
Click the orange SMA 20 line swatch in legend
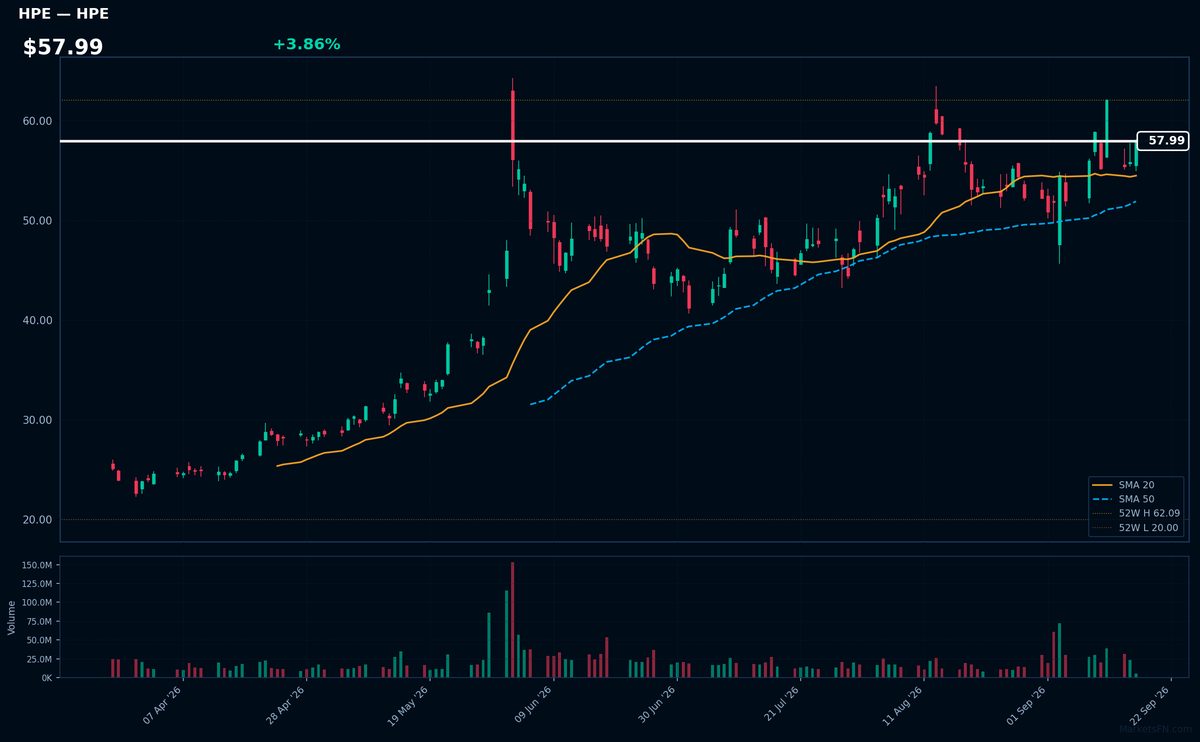point(1103,485)
